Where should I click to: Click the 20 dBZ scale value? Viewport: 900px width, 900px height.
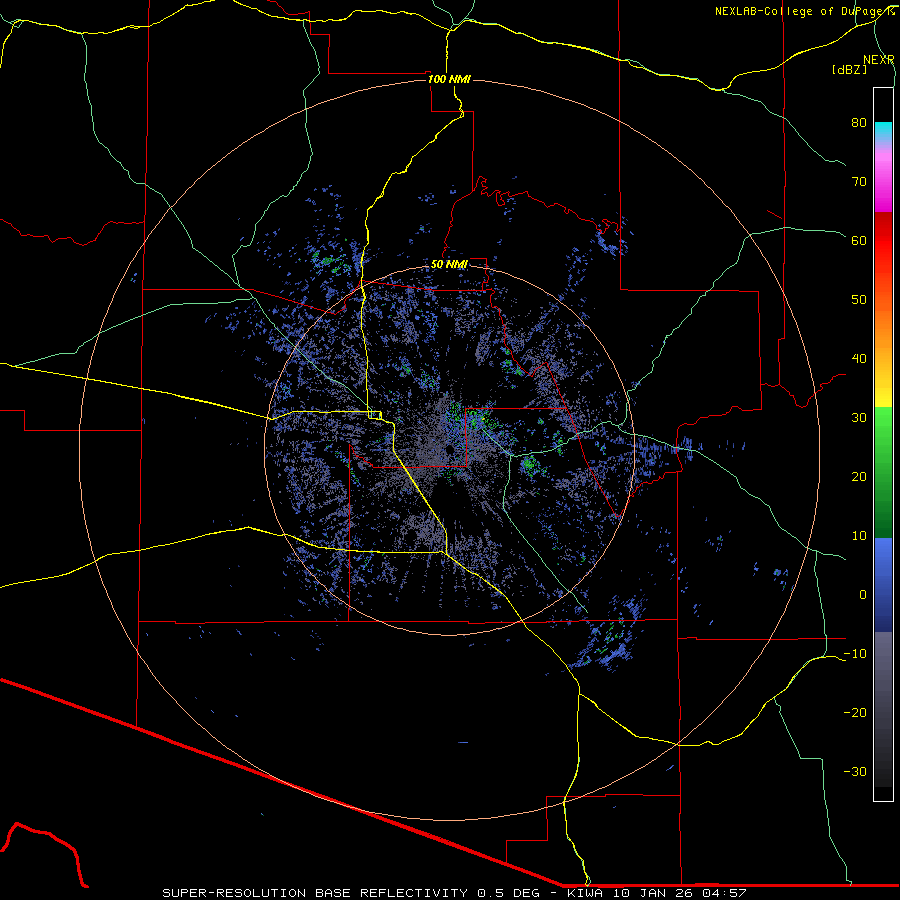[x=859, y=476]
